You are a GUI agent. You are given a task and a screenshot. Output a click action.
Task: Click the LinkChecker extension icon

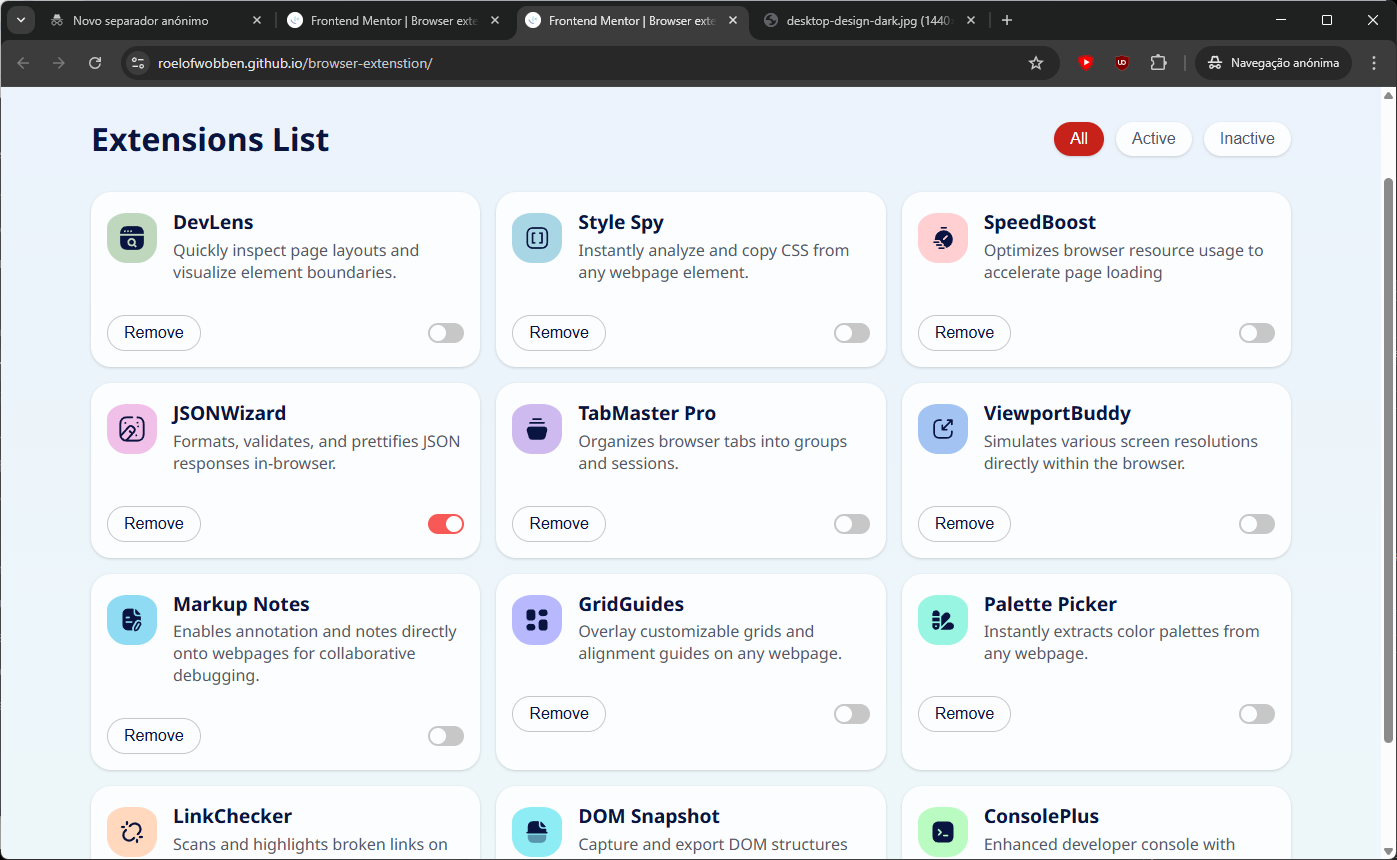tap(132, 832)
